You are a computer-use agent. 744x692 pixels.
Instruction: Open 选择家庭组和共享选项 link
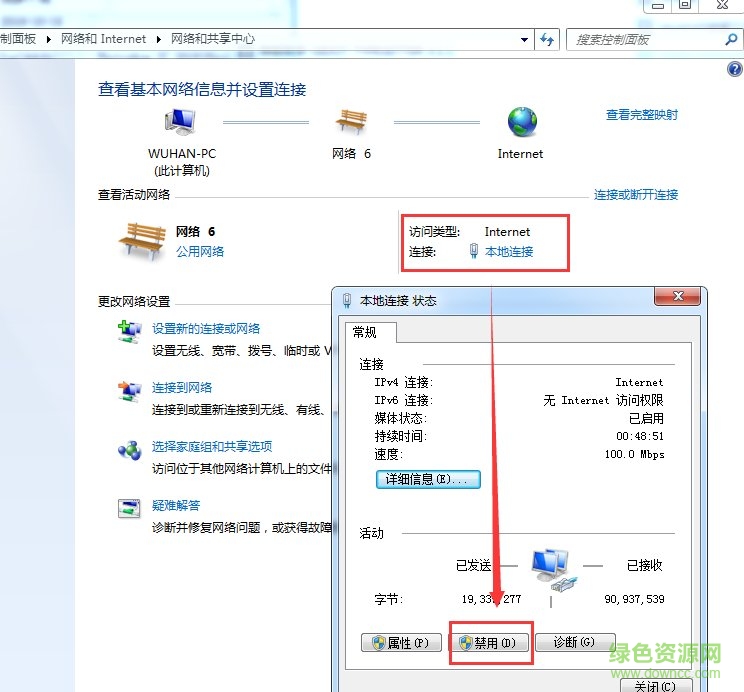(x=212, y=447)
